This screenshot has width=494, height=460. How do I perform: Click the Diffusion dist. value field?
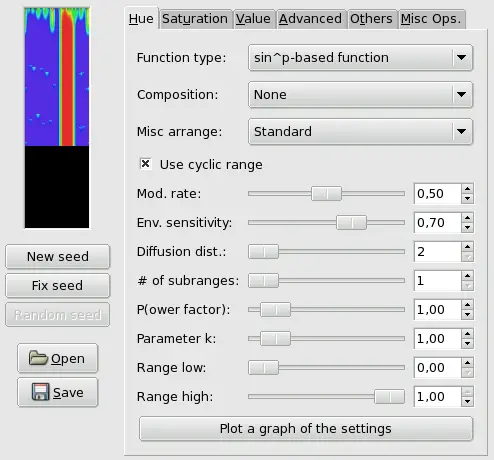pos(438,251)
